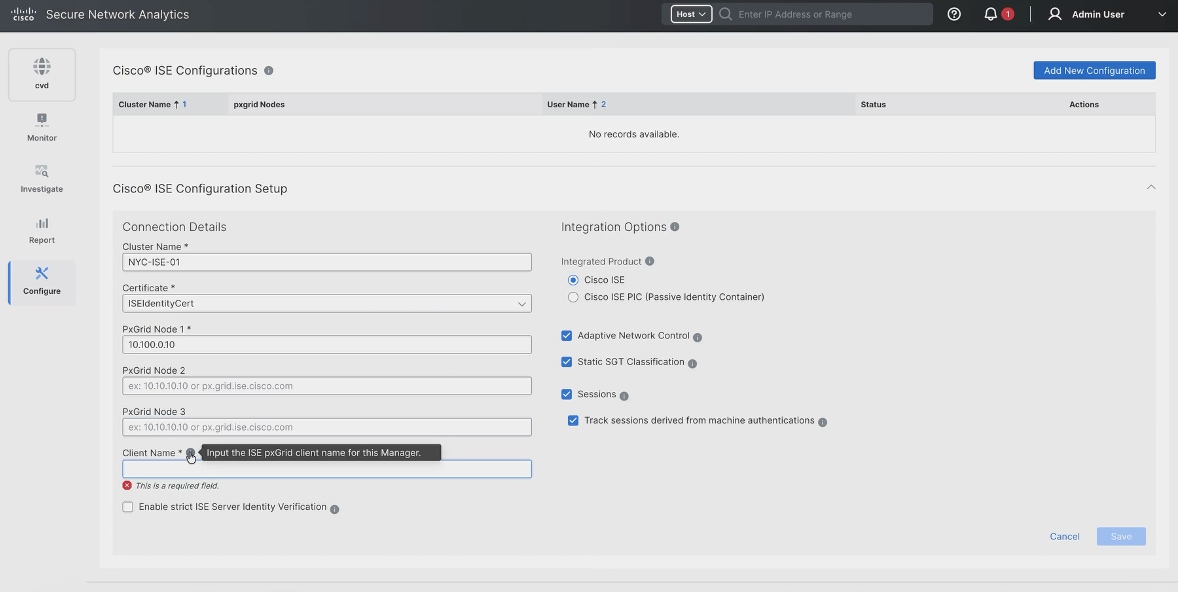Click the info icon beside Client Name
Viewport: 1178px width, 592px height.
(191, 453)
